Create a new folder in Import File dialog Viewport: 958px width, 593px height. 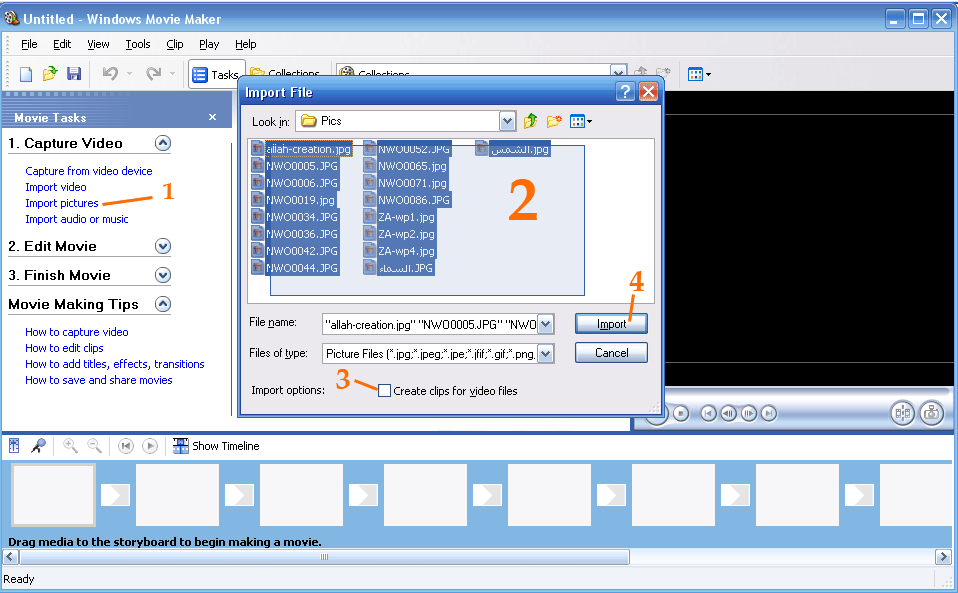click(x=554, y=121)
